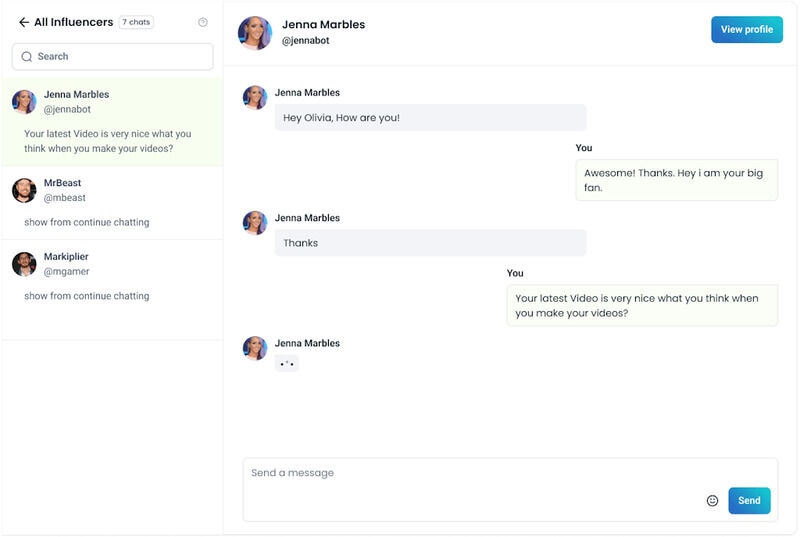Click the 7 chats badge
This screenshot has width=800, height=537.
coord(136,22)
